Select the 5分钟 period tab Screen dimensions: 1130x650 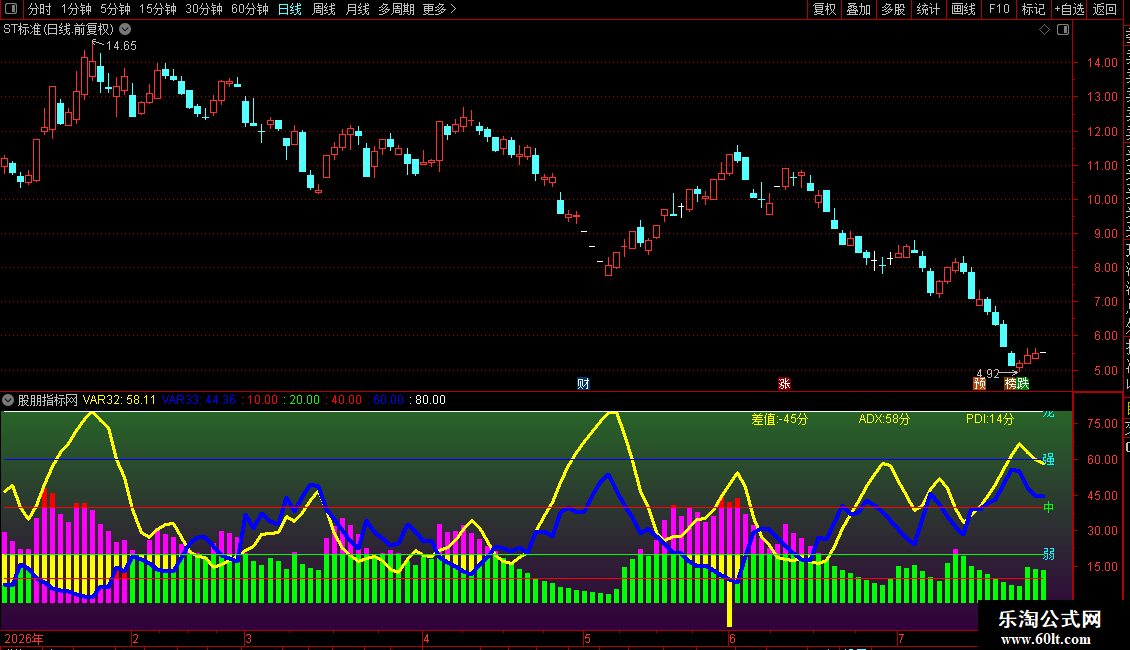[x=115, y=9]
